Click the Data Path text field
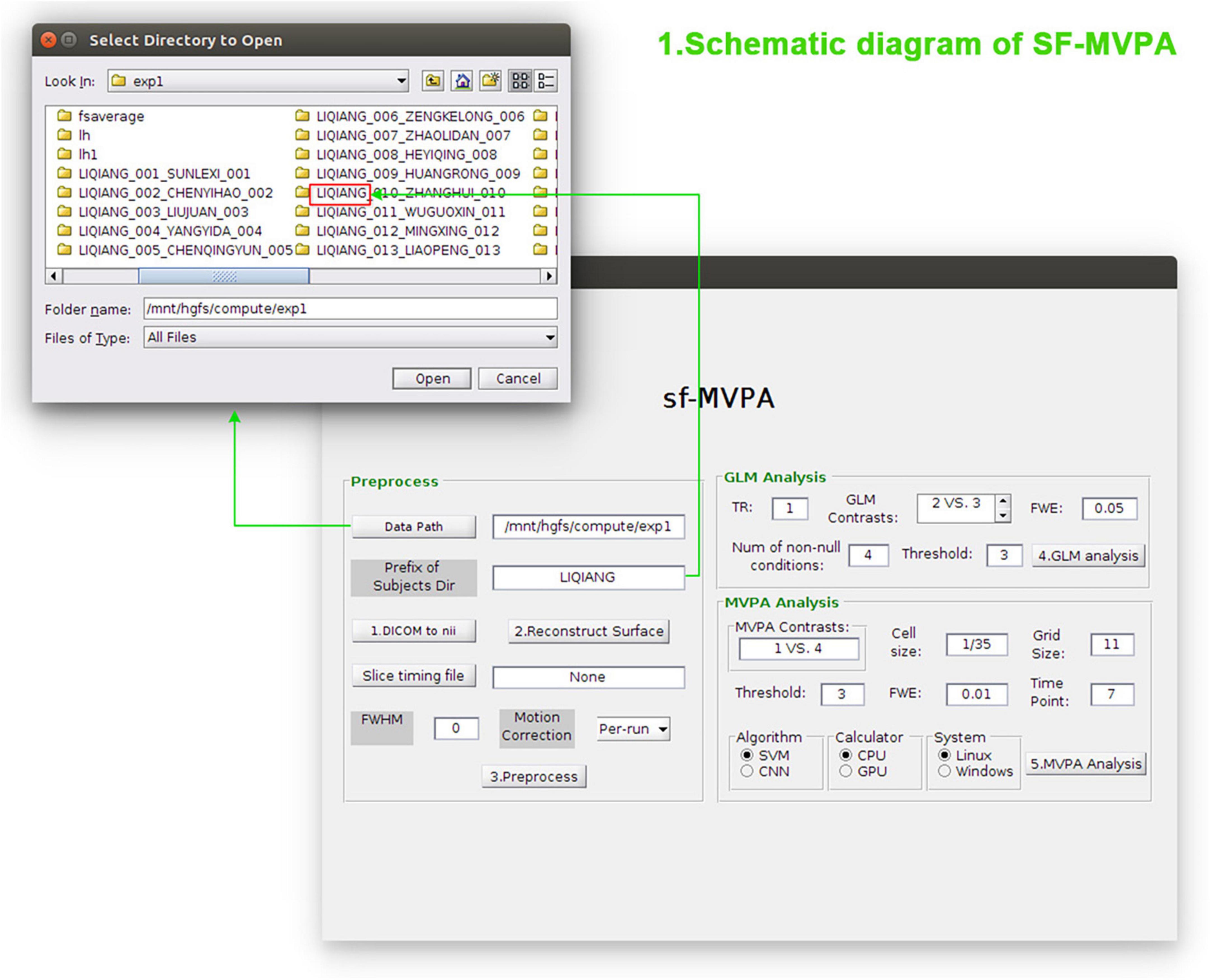Screen dimensions: 1210x980 588,527
